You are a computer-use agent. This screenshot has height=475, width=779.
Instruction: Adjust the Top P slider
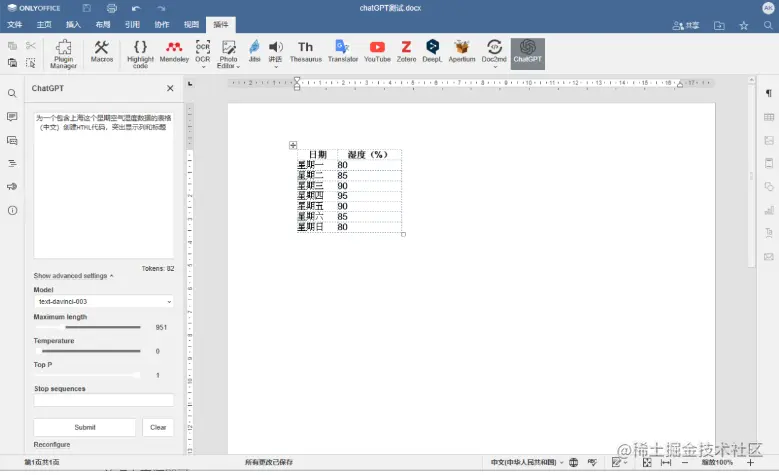pyautogui.click(x=88, y=375)
